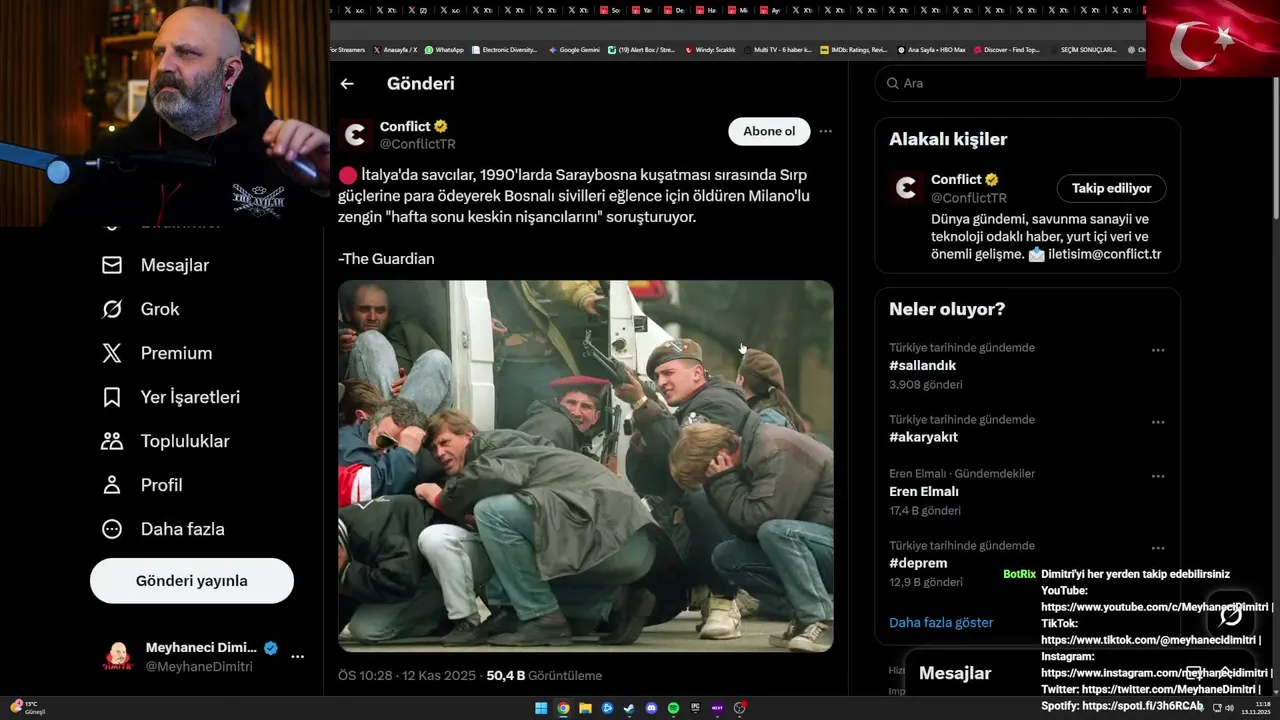1280x720 pixels.
Task: Open Steam from the taskbar
Action: point(629,708)
